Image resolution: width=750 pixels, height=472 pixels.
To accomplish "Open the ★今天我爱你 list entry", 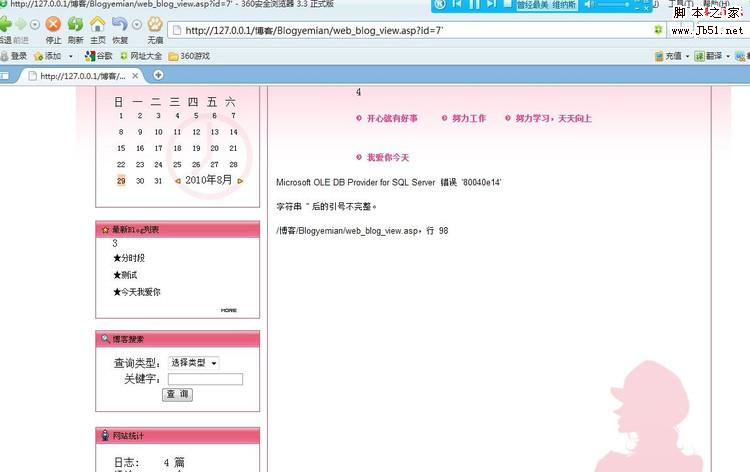I will point(137,292).
